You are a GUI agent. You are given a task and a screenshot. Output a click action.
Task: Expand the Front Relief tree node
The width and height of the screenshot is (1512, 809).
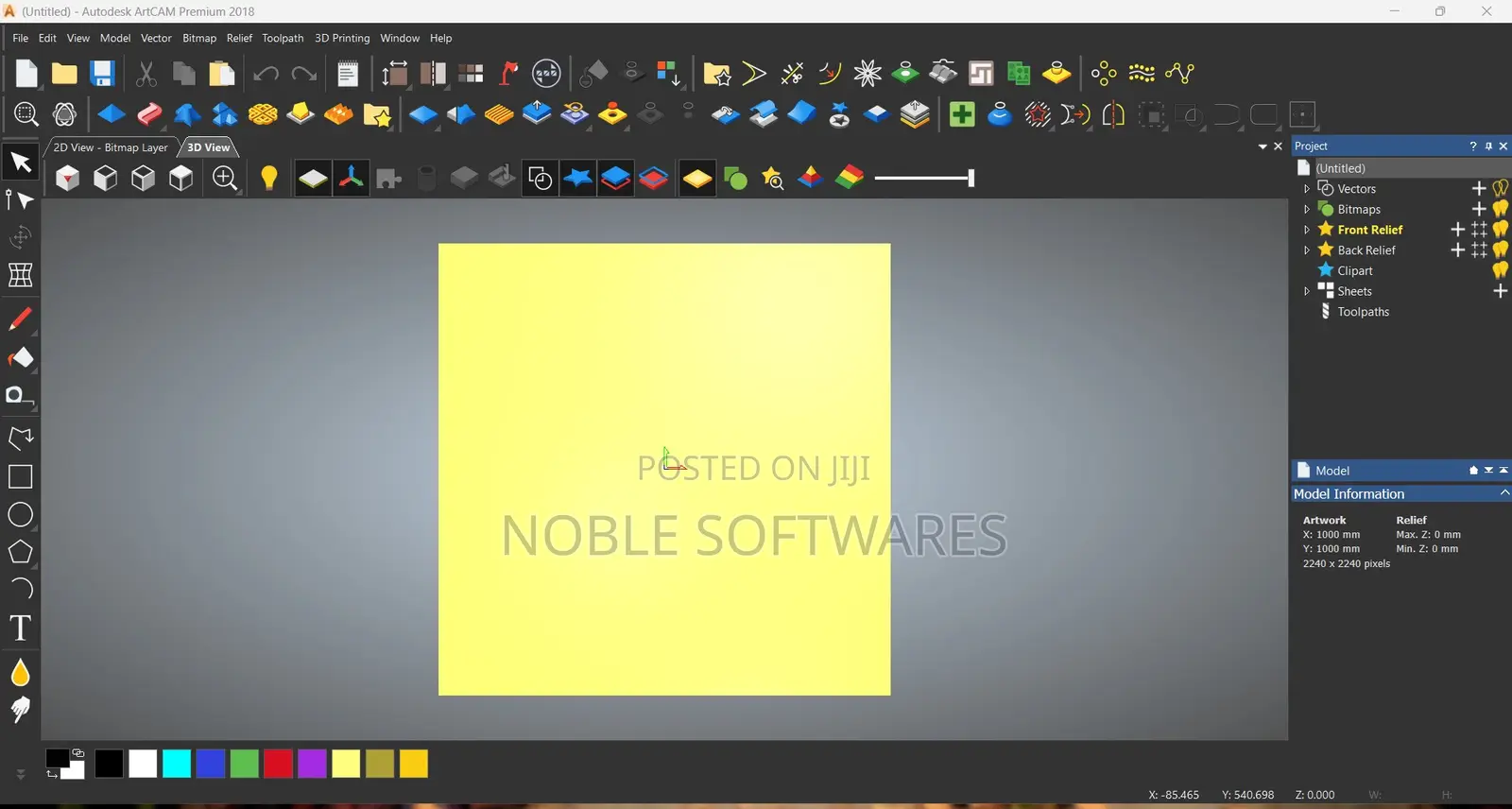coord(1307,230)
